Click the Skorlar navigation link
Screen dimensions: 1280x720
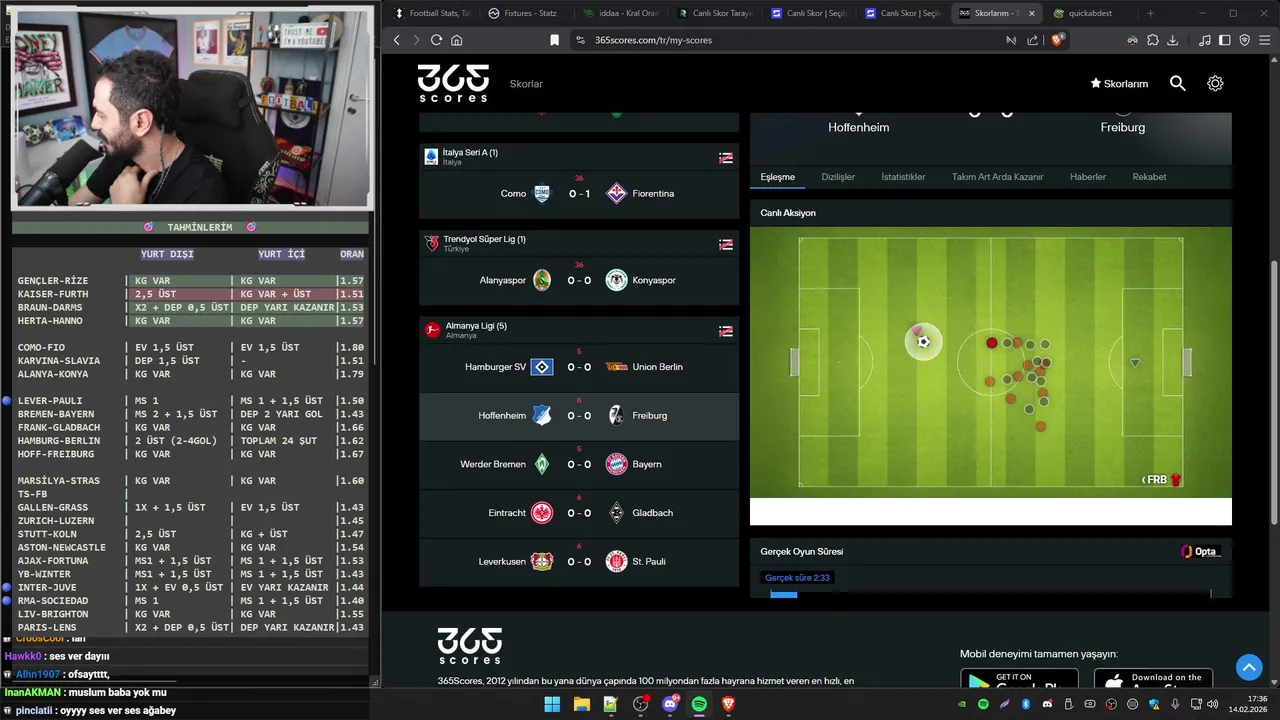[x=526, y=84]
